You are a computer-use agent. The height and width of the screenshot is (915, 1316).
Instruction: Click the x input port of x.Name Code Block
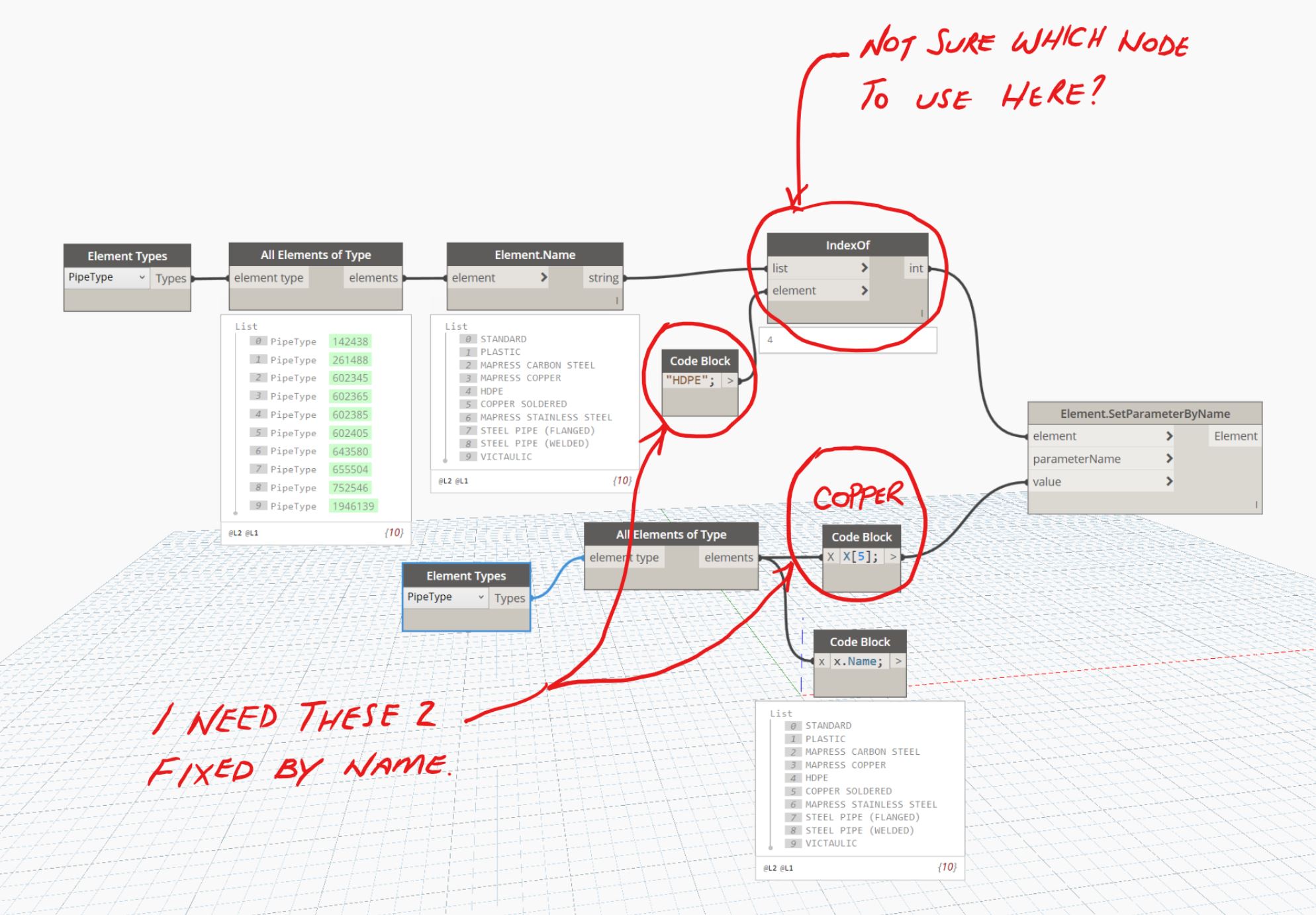click(822, 661)
